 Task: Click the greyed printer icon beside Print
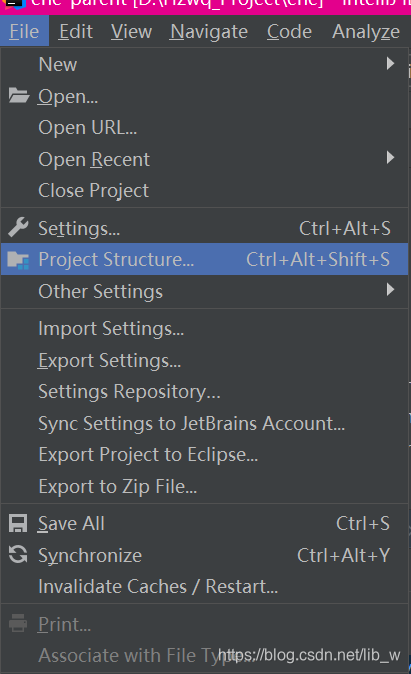point(18,623)
